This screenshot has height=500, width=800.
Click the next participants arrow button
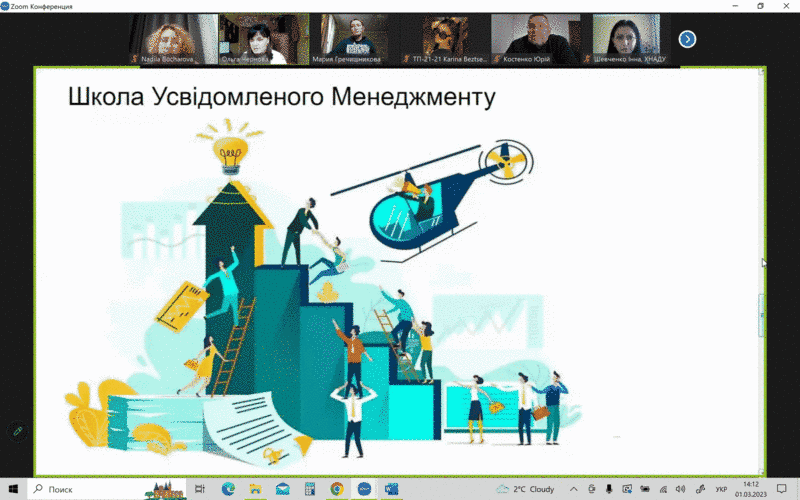tap(687, 39)
